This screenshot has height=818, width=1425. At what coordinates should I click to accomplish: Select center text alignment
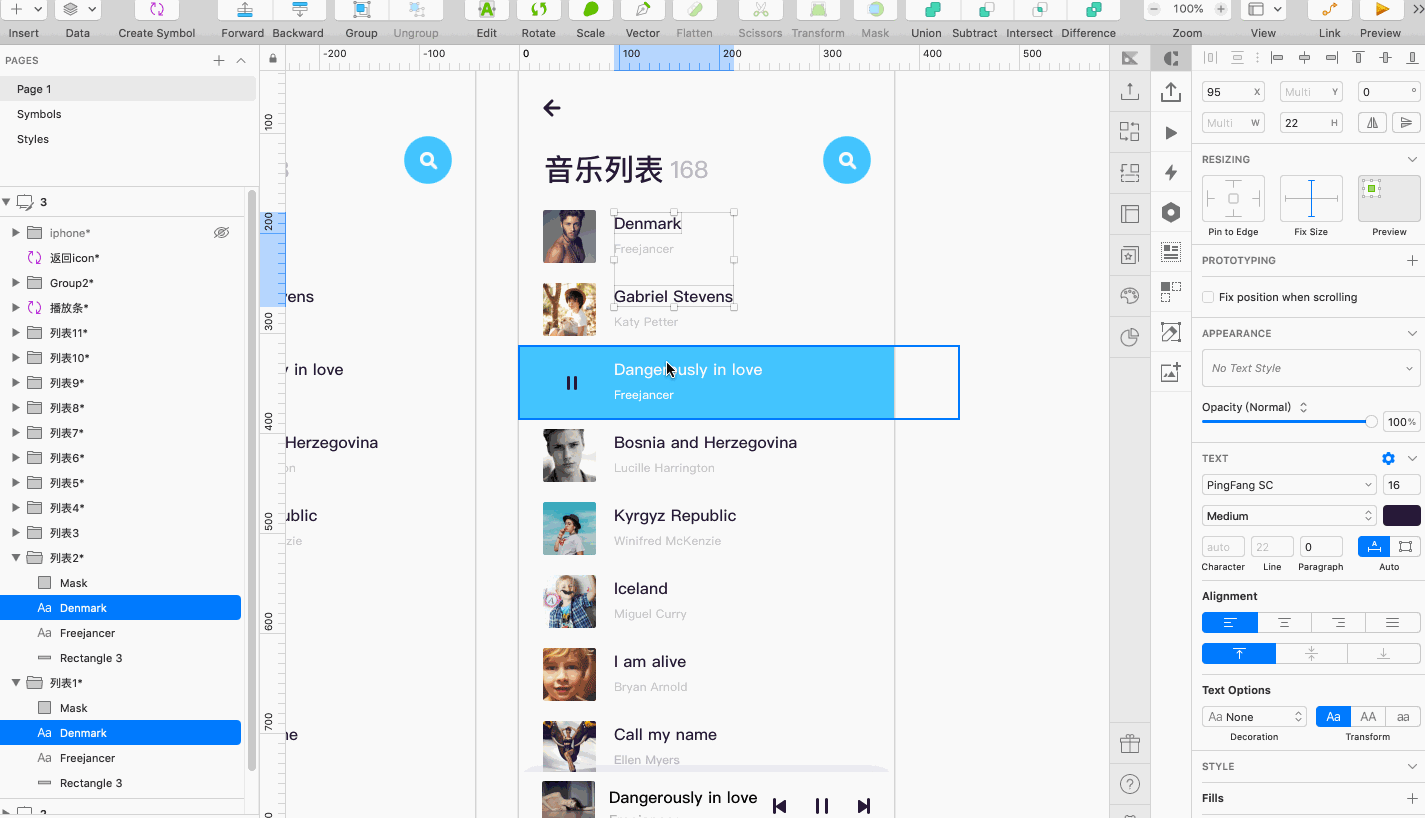pyautogui.click(x=1284, y=623)
